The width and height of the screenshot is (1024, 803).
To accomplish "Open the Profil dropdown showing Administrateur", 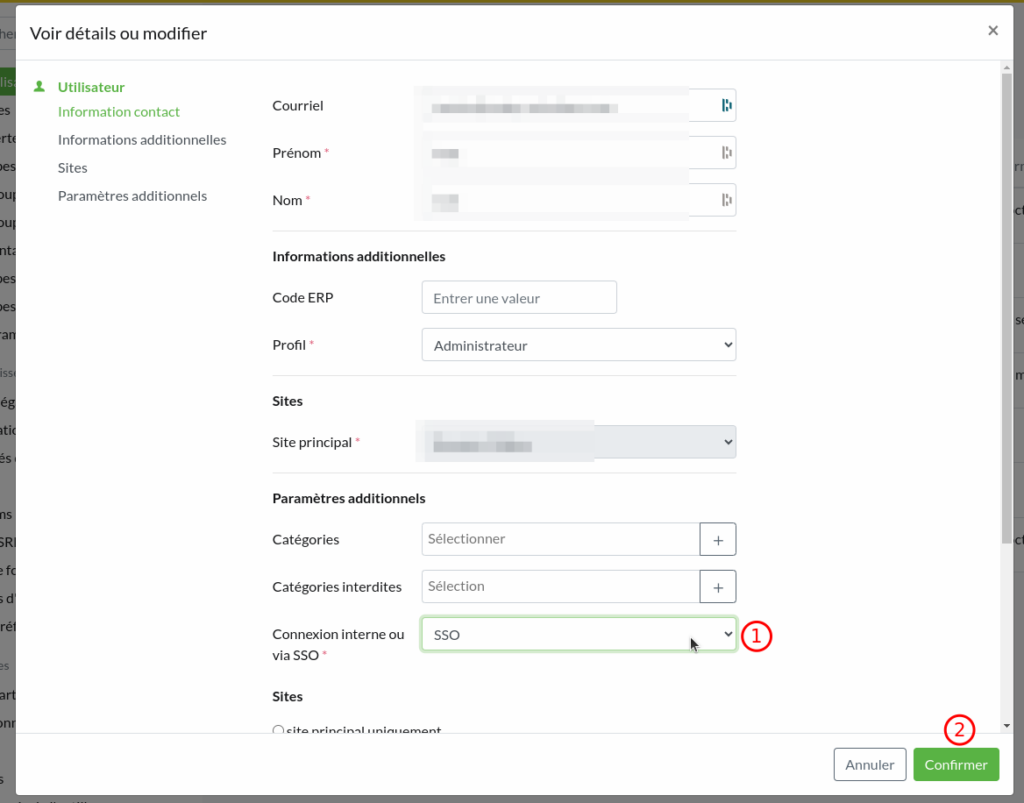I will pyautogui.click(x=579, y=345).
